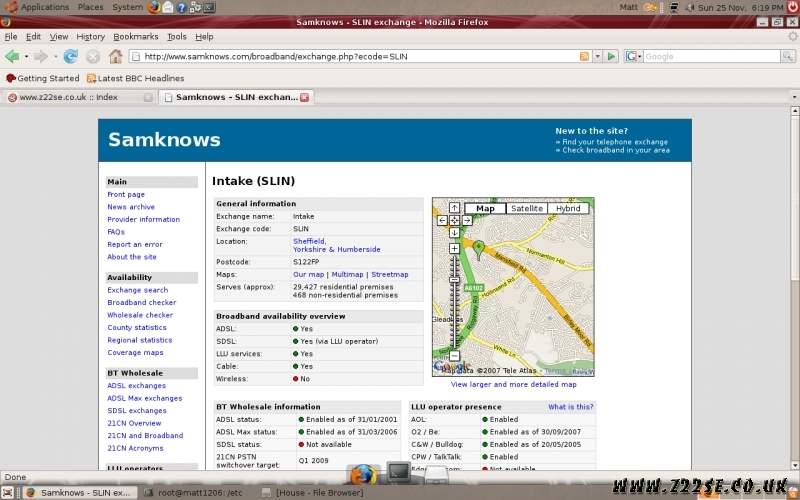Pan the map down with arrow
800x500 pixels.
(455, 233)
